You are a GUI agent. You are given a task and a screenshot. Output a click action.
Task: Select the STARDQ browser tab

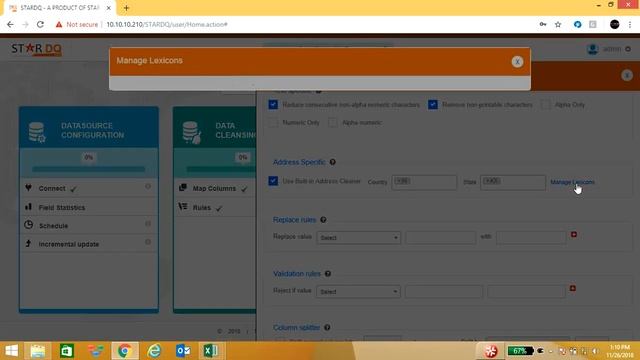coord(60,8)
